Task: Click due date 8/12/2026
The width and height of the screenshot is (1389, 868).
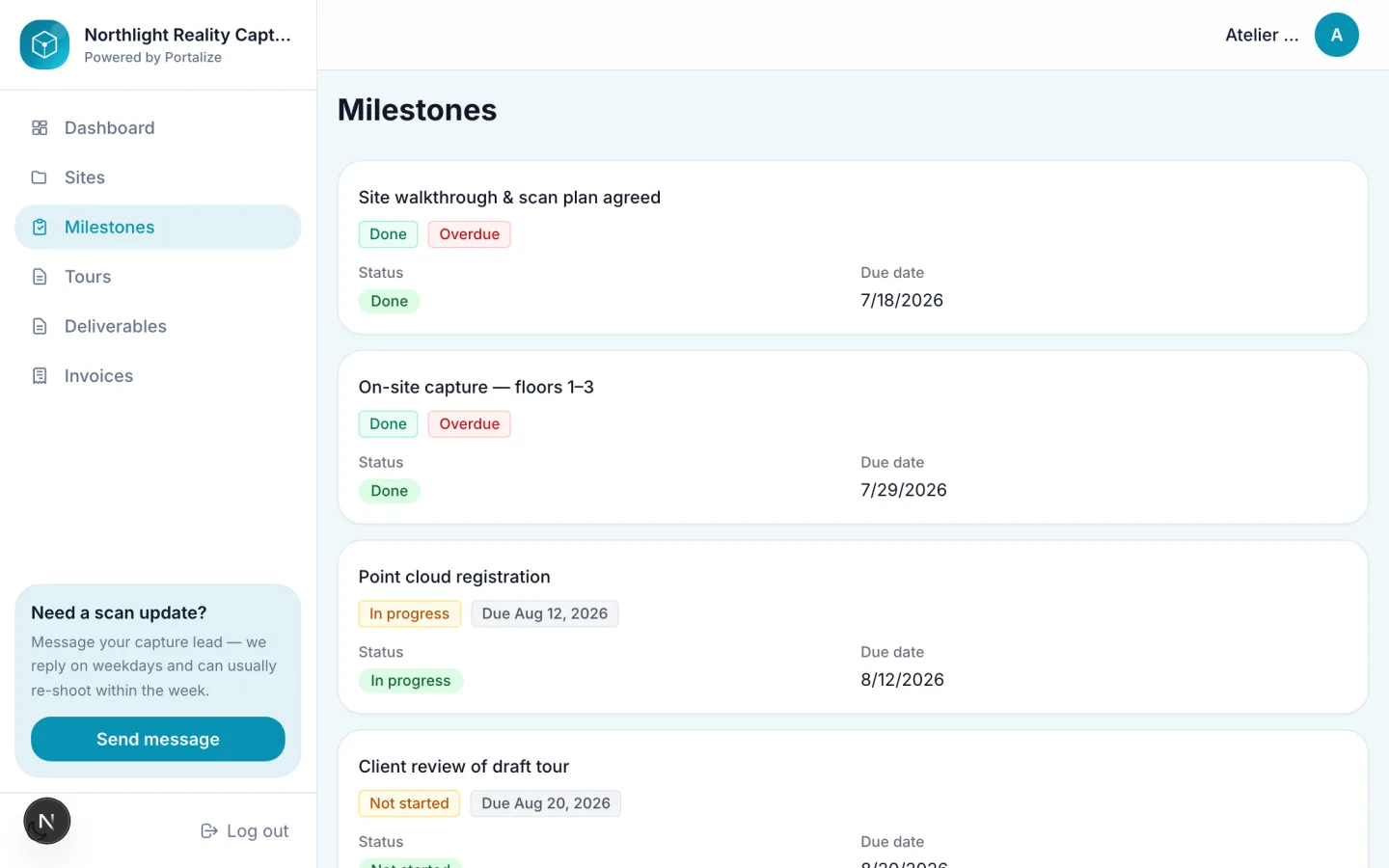Action: (x=903, y=680)
